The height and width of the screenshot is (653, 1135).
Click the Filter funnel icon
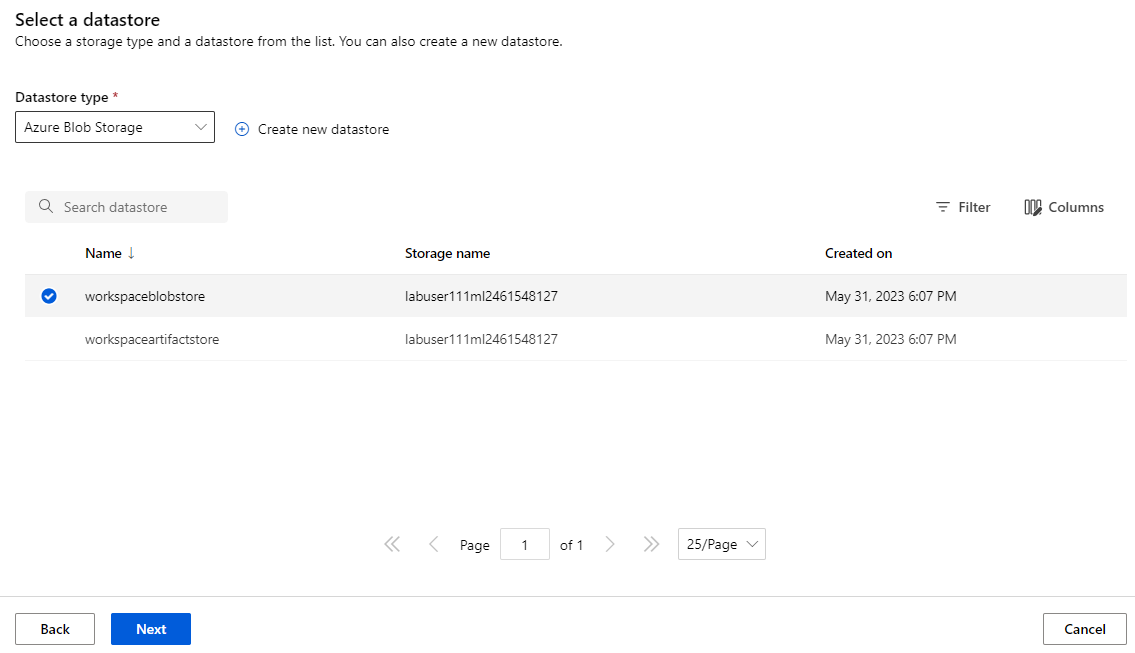pos(942,207)
